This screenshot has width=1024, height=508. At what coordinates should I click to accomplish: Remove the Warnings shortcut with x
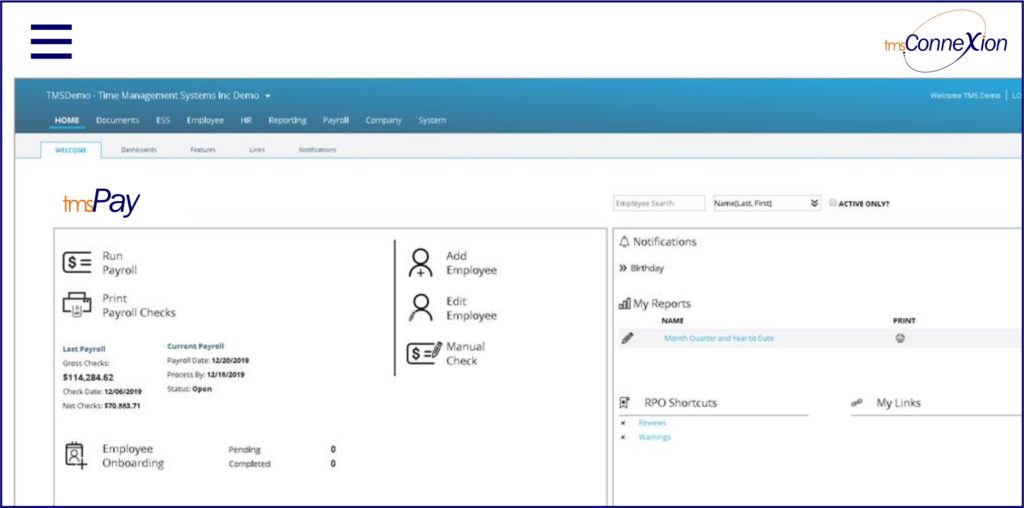tap(623, 437)
